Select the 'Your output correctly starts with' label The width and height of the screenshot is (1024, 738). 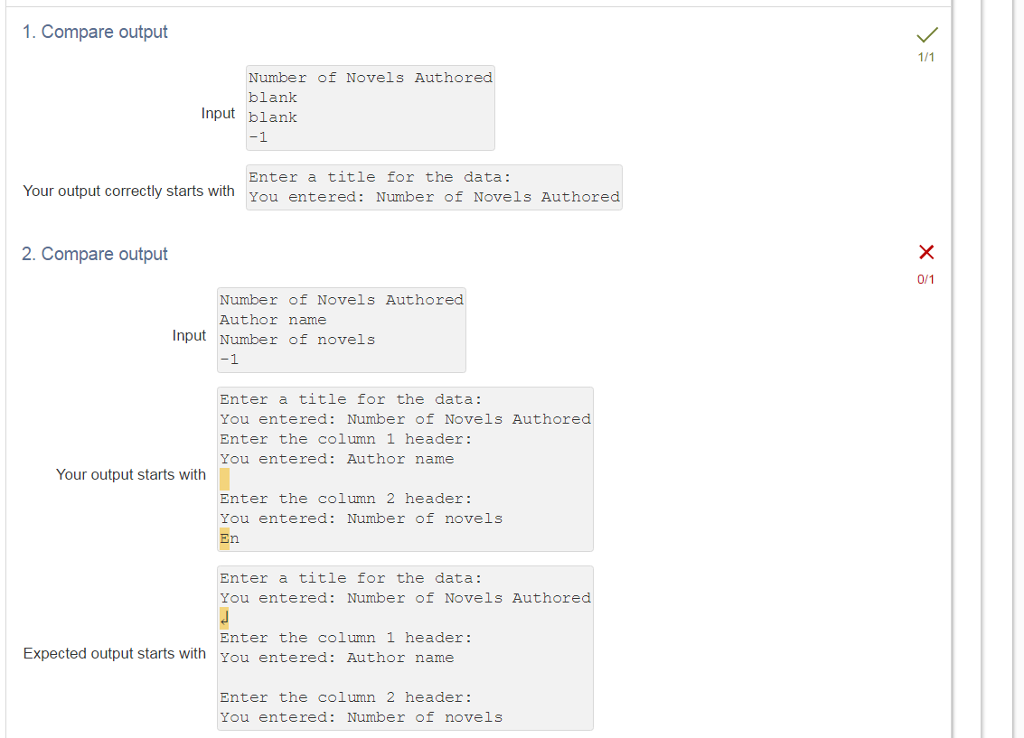click(128, 190)
